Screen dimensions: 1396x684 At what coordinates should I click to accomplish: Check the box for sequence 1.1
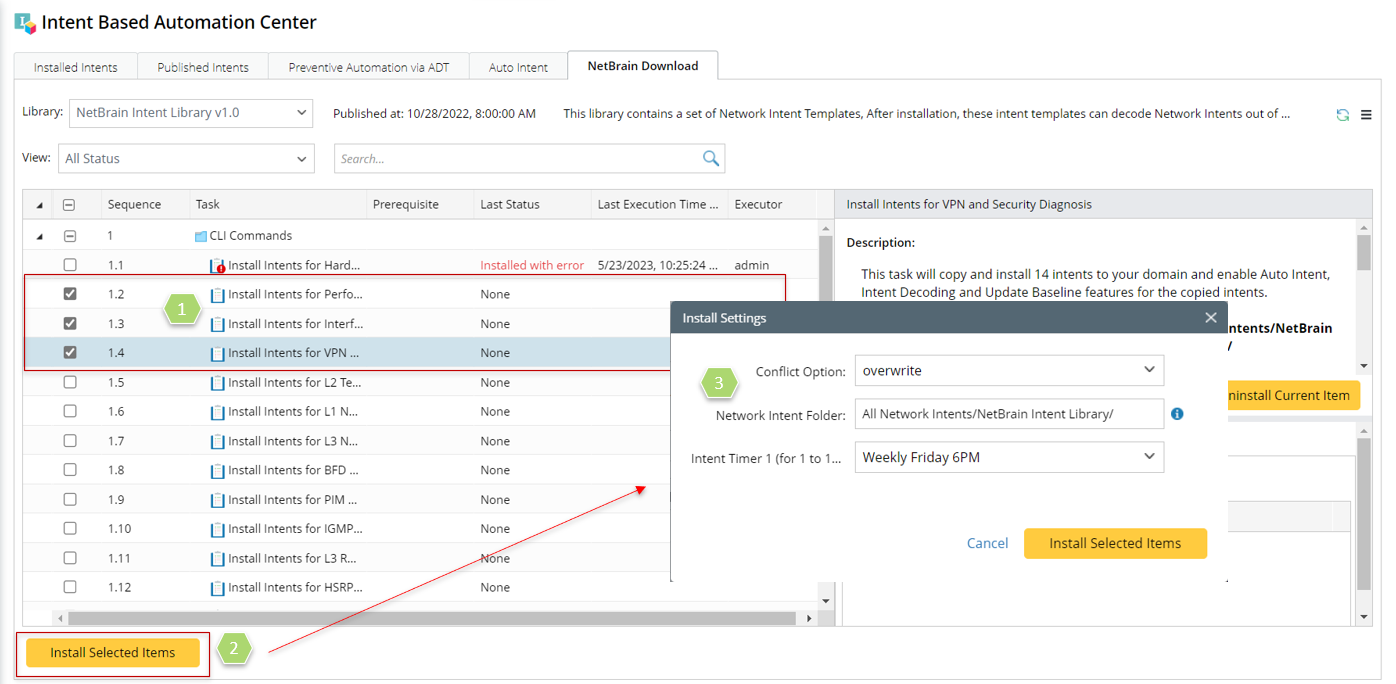tap(70, 265)
